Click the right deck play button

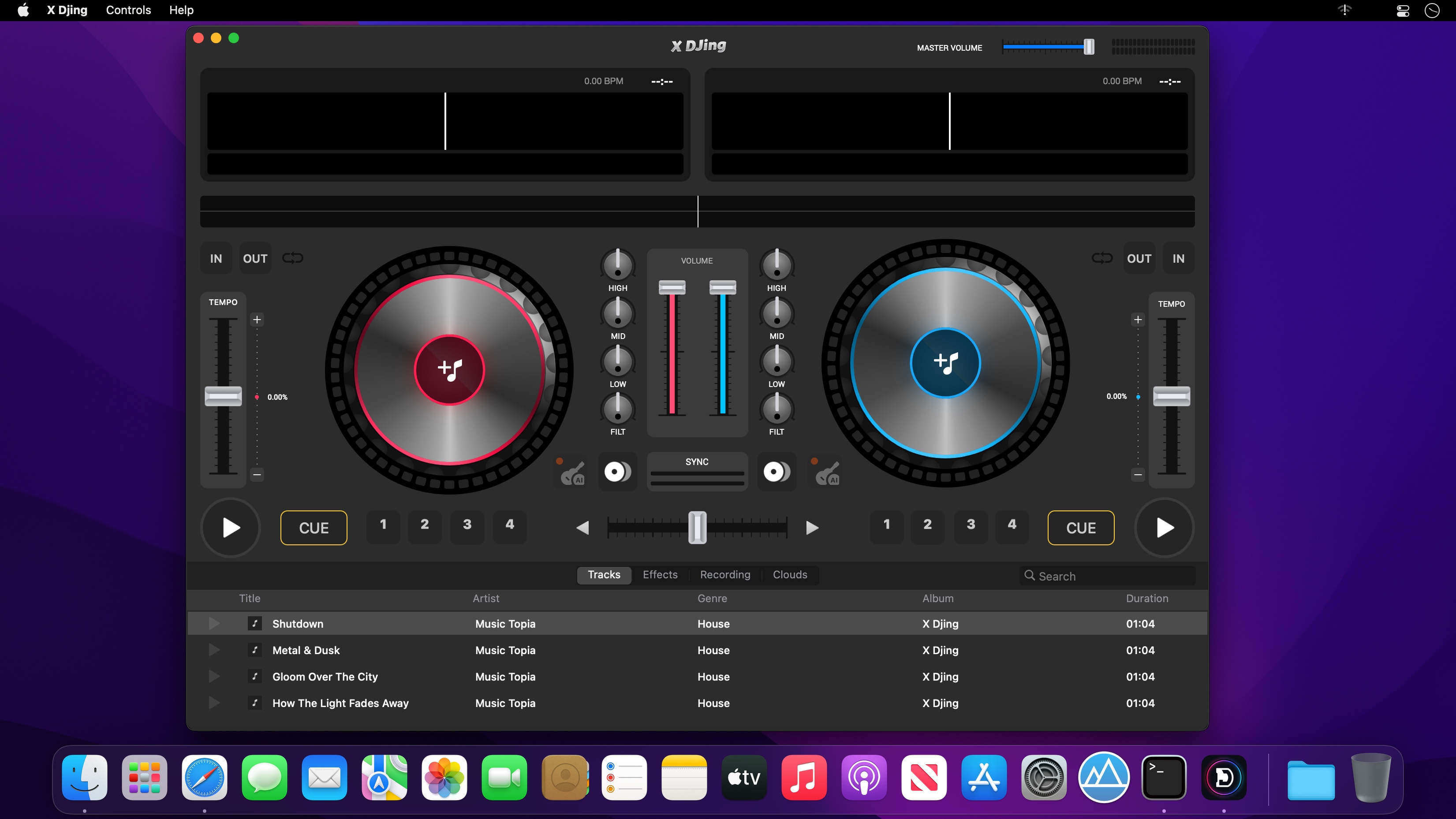coord(1165,527)
